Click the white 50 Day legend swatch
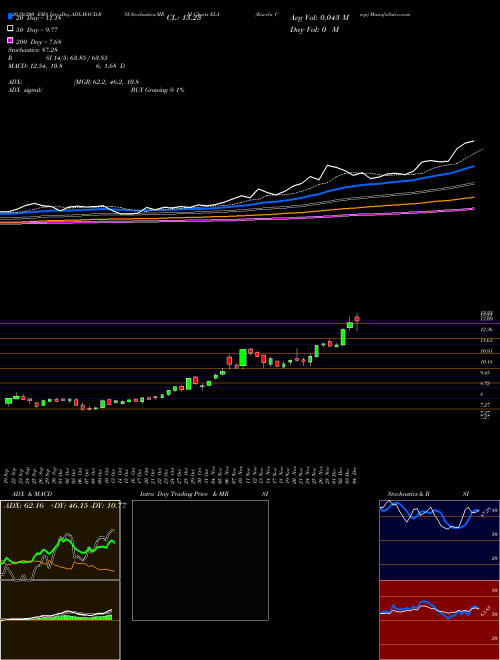This screenshot has width=500, height=660. 10,29
